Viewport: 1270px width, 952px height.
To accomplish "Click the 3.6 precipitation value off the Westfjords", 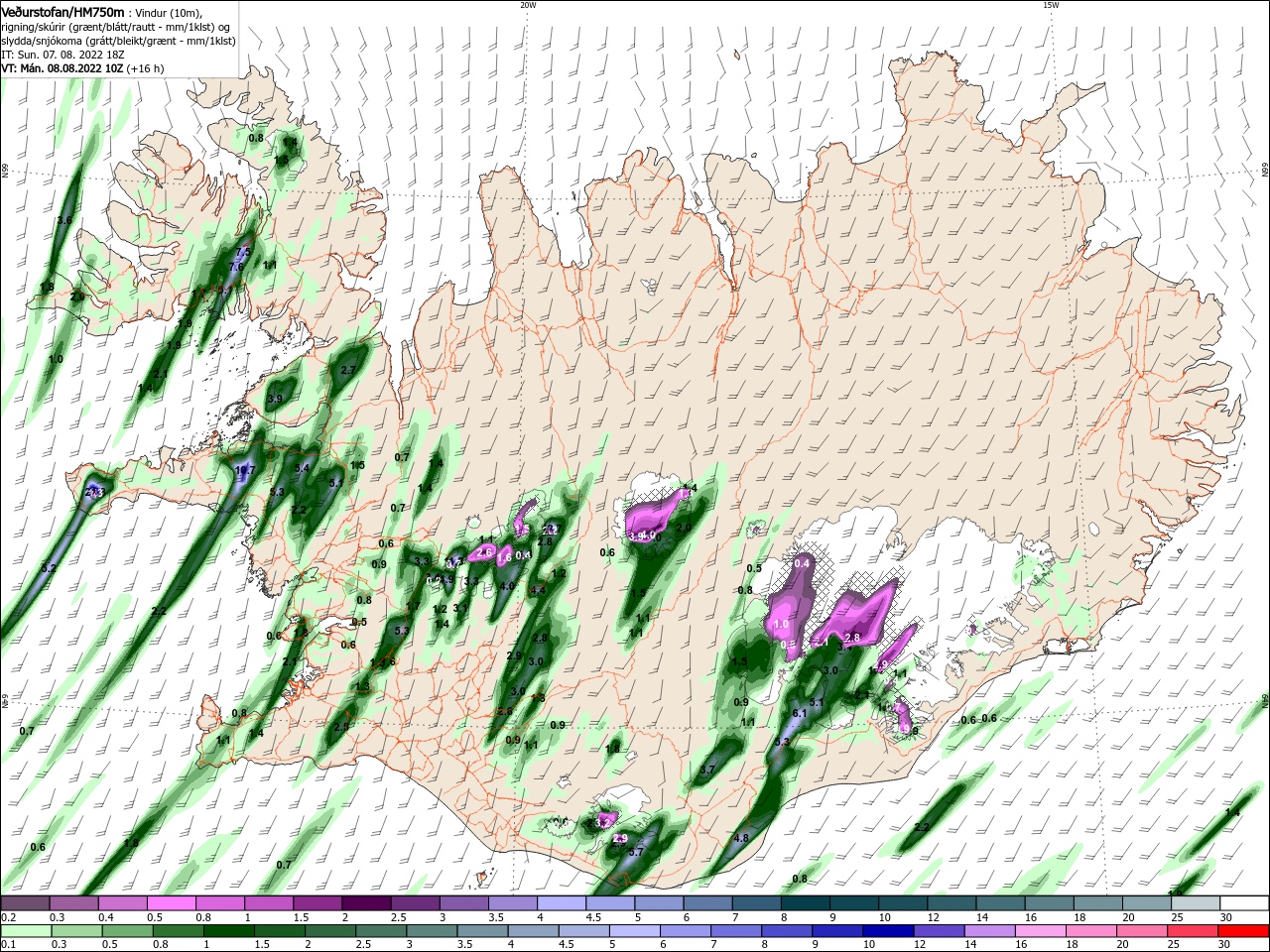I will [65, 220].
